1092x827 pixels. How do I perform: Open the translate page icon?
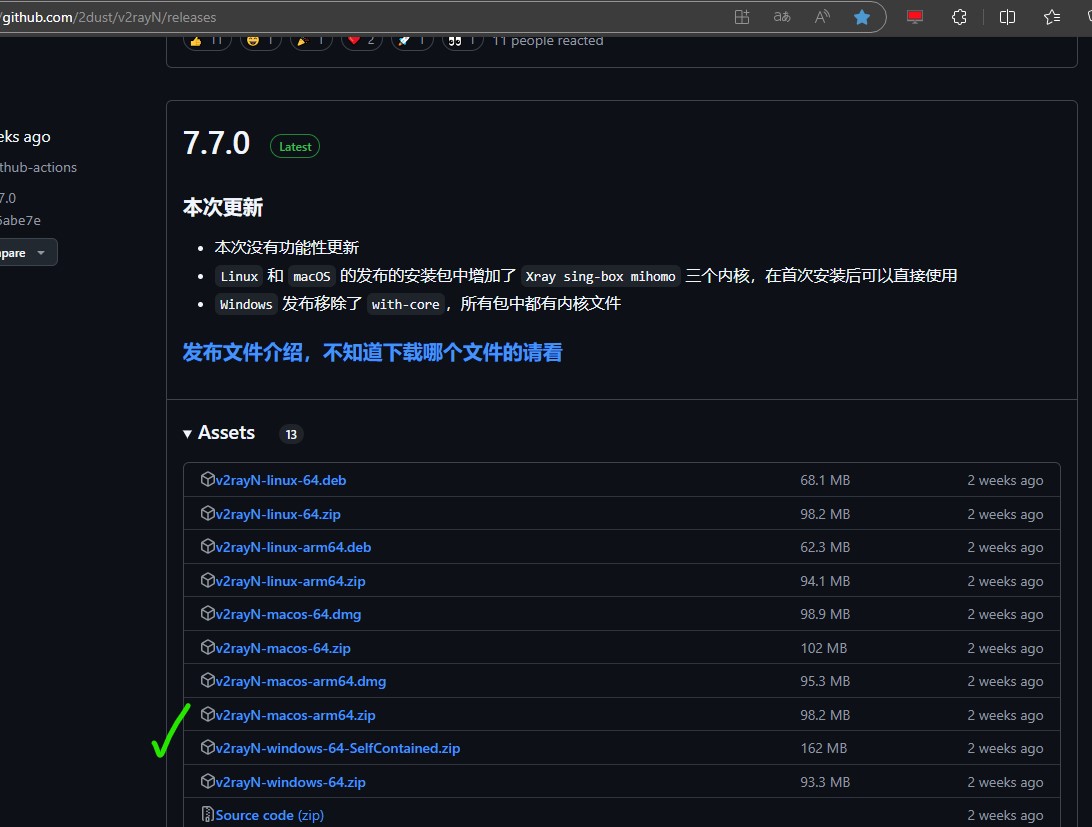click(782, 17)
